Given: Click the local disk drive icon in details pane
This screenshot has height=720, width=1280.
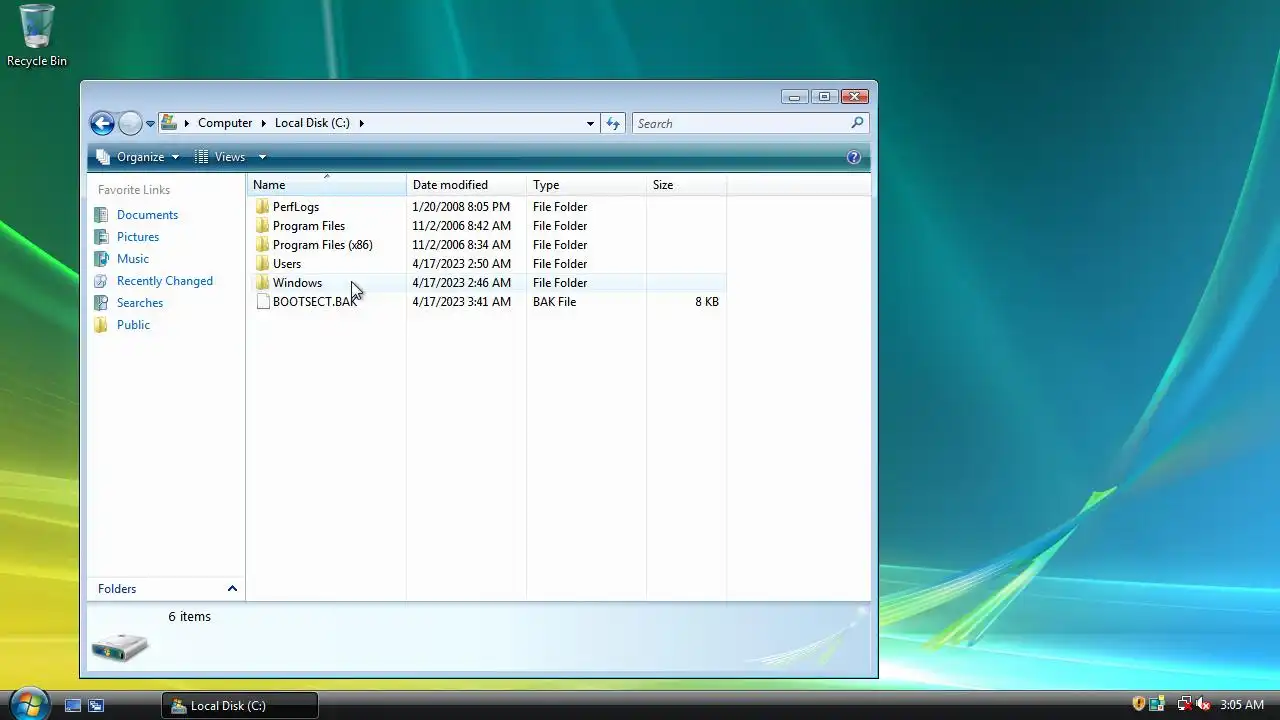Looking at the screenshot, I should click(120, 647).
